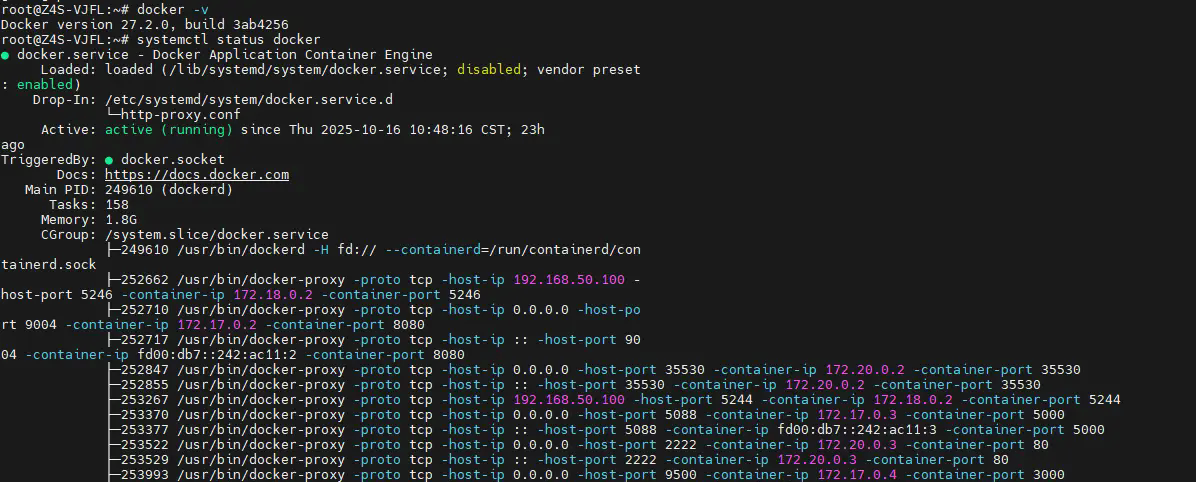Viewport: 1196px width, 482px height.
Task: Click process ID 253522
Action: coord(145,445)
